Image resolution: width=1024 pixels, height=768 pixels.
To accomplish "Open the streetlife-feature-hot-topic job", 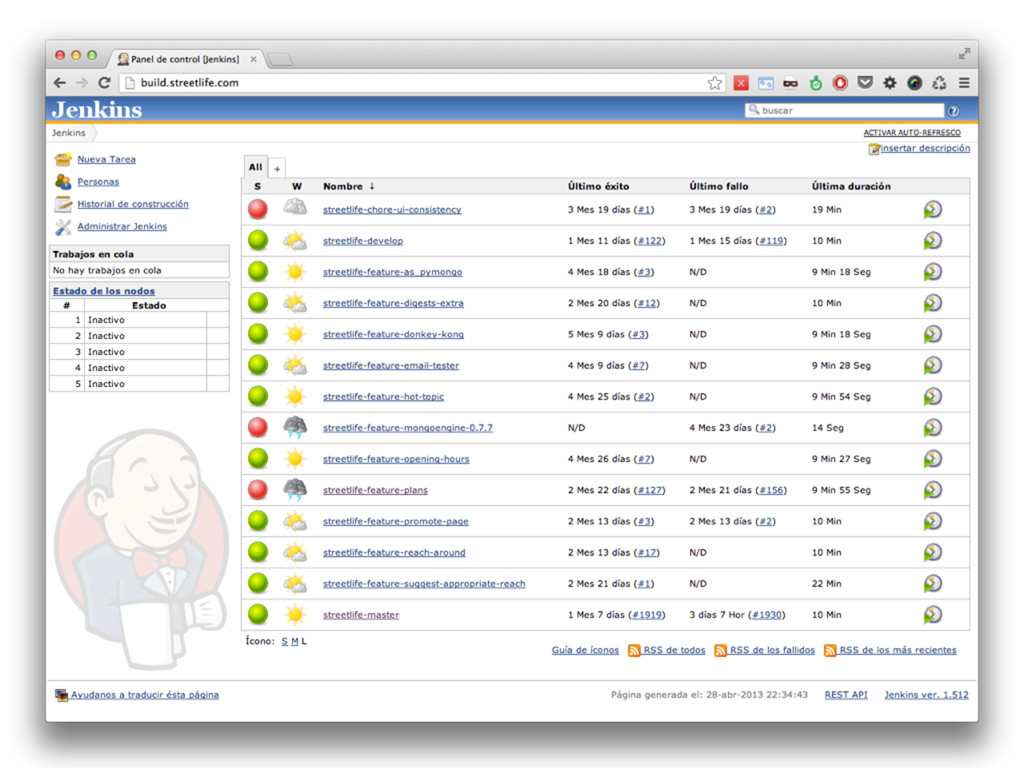I will click(x=383, y=396).
